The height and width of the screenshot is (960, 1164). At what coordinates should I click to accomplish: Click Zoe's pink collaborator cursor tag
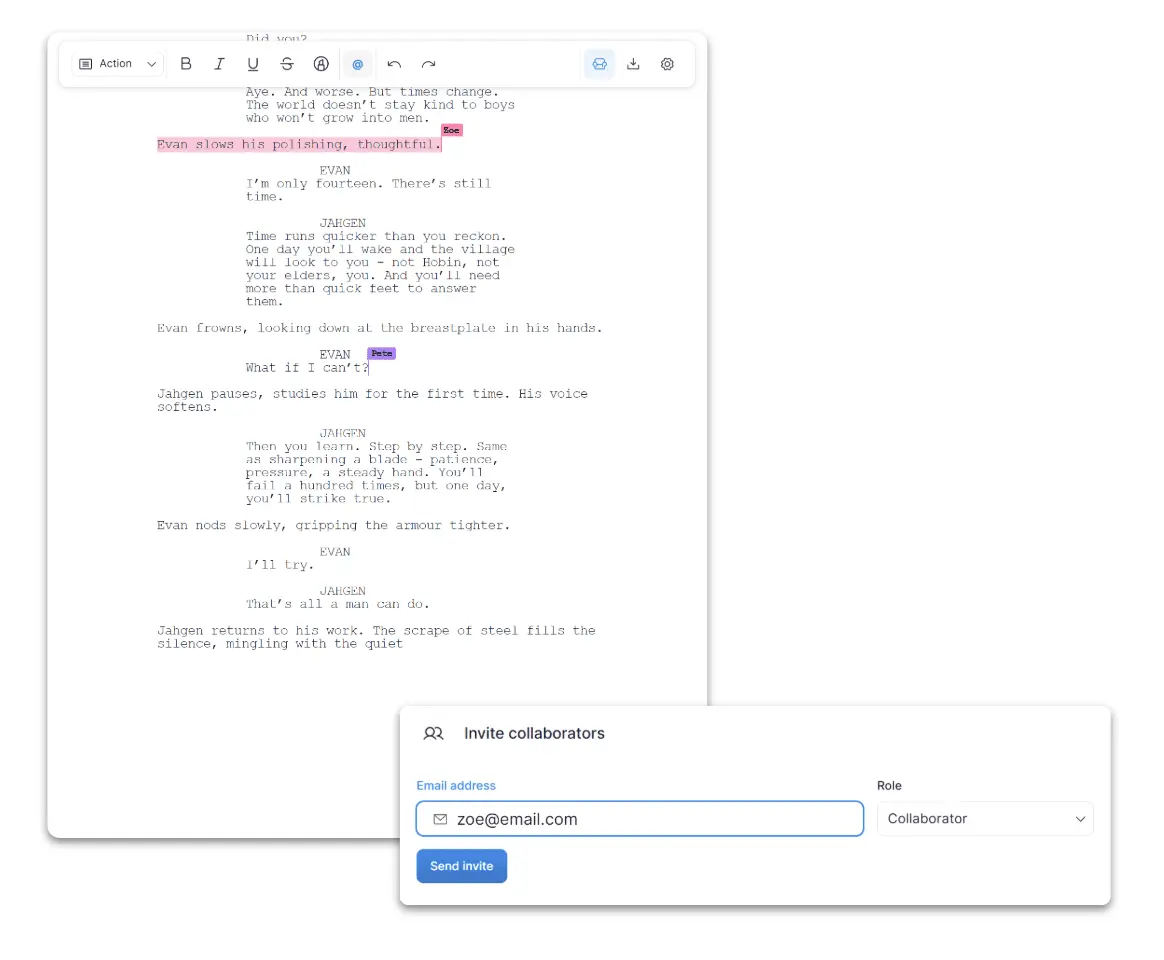[x=452, y=130]
